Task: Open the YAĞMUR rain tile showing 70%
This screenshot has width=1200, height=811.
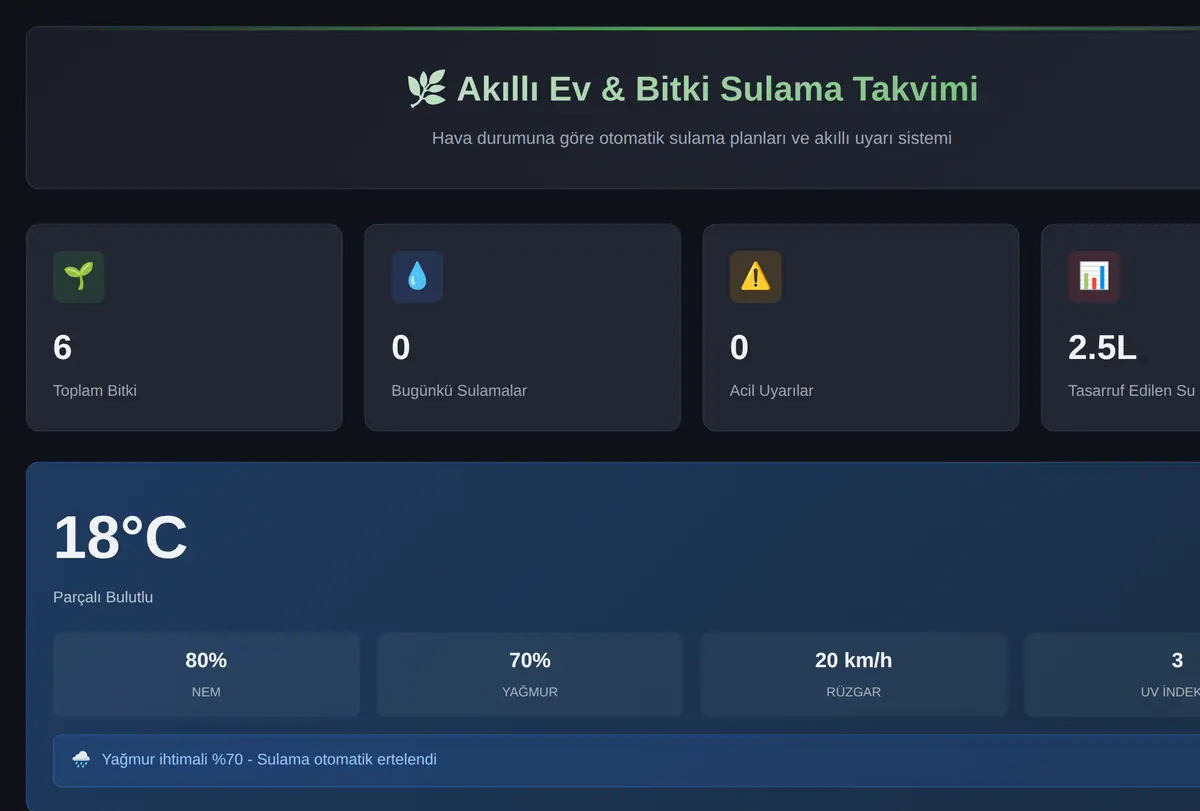Action: 530,674
